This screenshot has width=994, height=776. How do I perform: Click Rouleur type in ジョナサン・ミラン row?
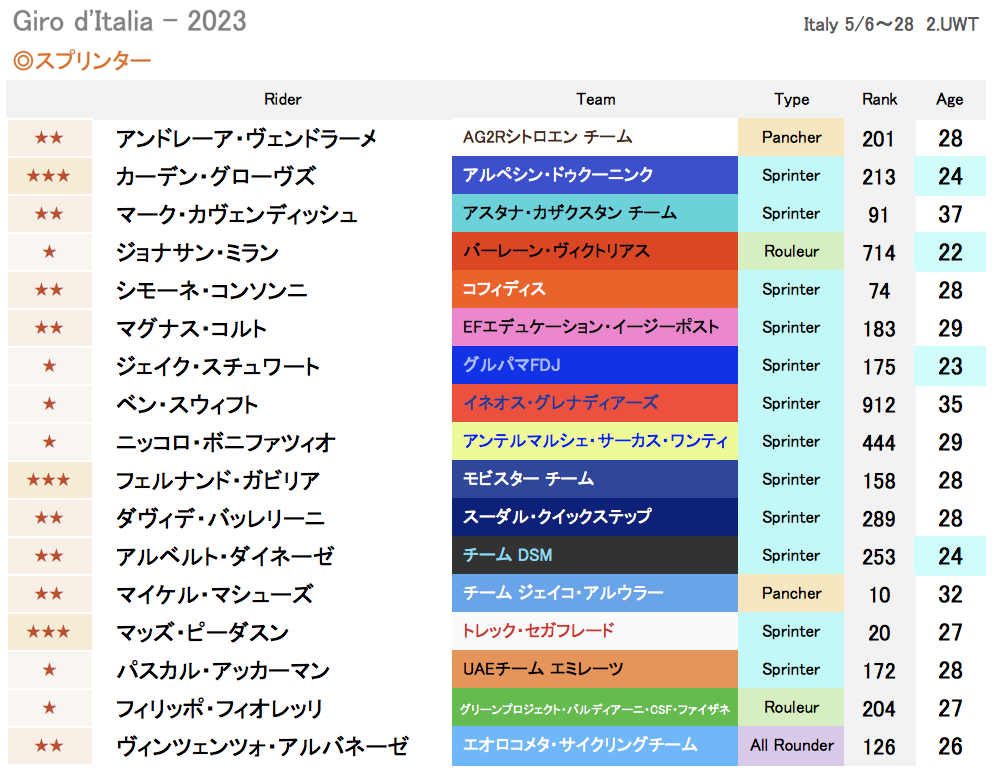pos(791,251)
